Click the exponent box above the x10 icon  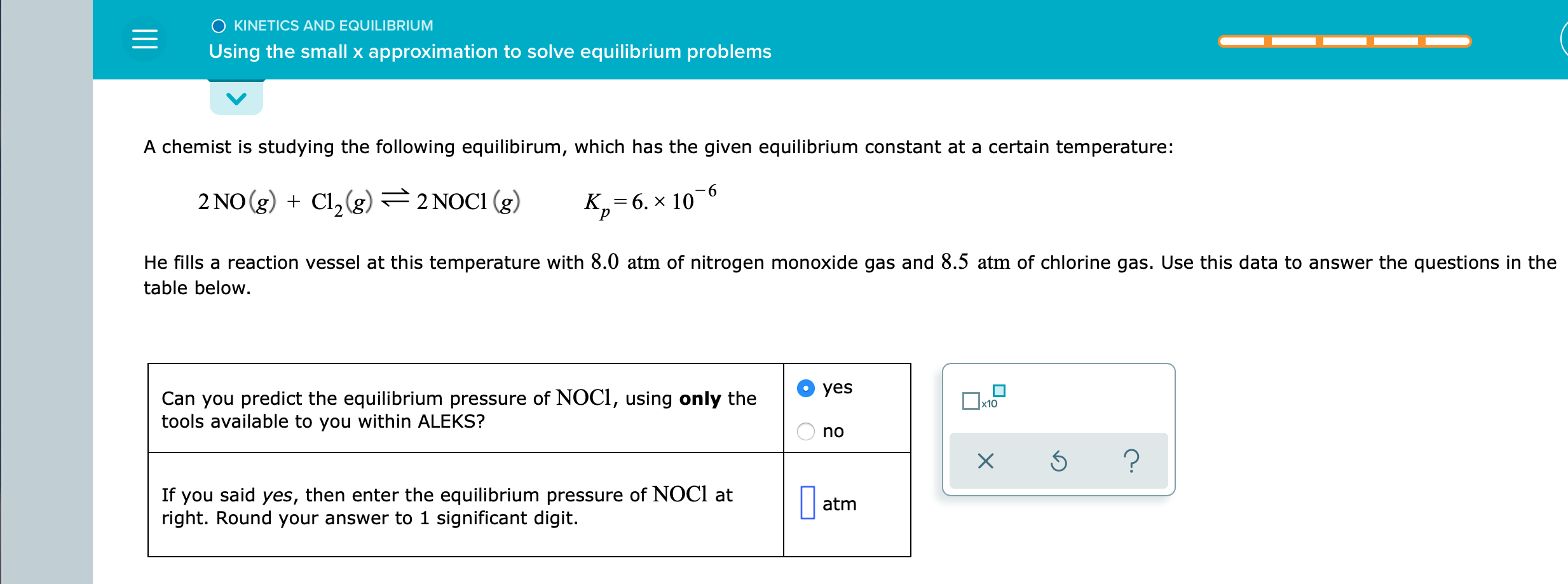[x=998, y=392]
